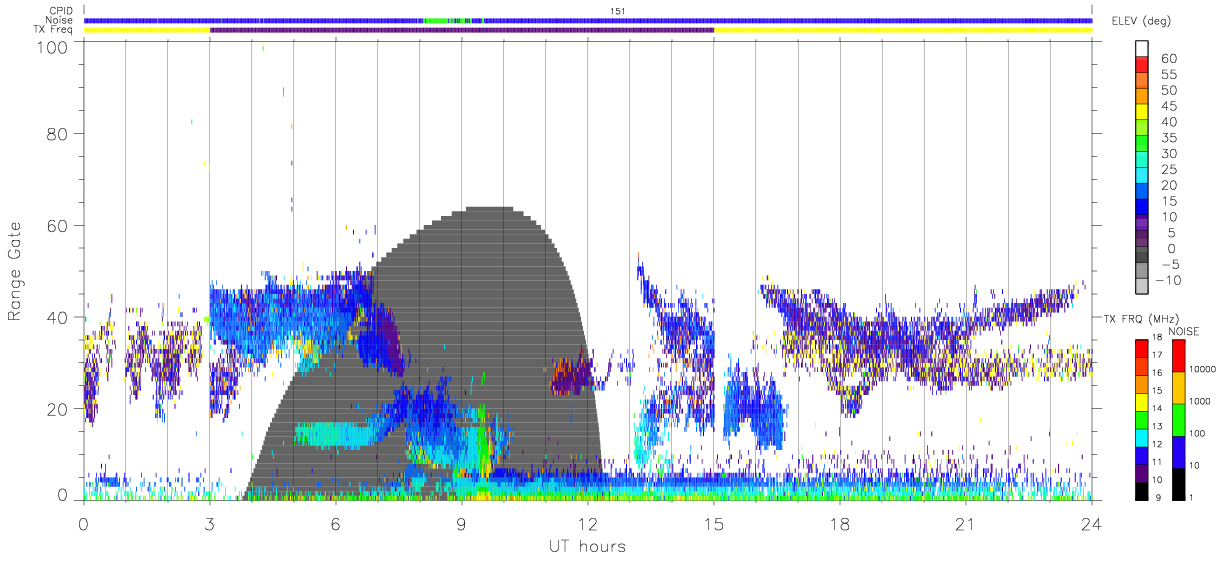Click the "13" label on TX FRQ colorbar
Viewport: 1228px width, 567px height.
point(1155,428)
